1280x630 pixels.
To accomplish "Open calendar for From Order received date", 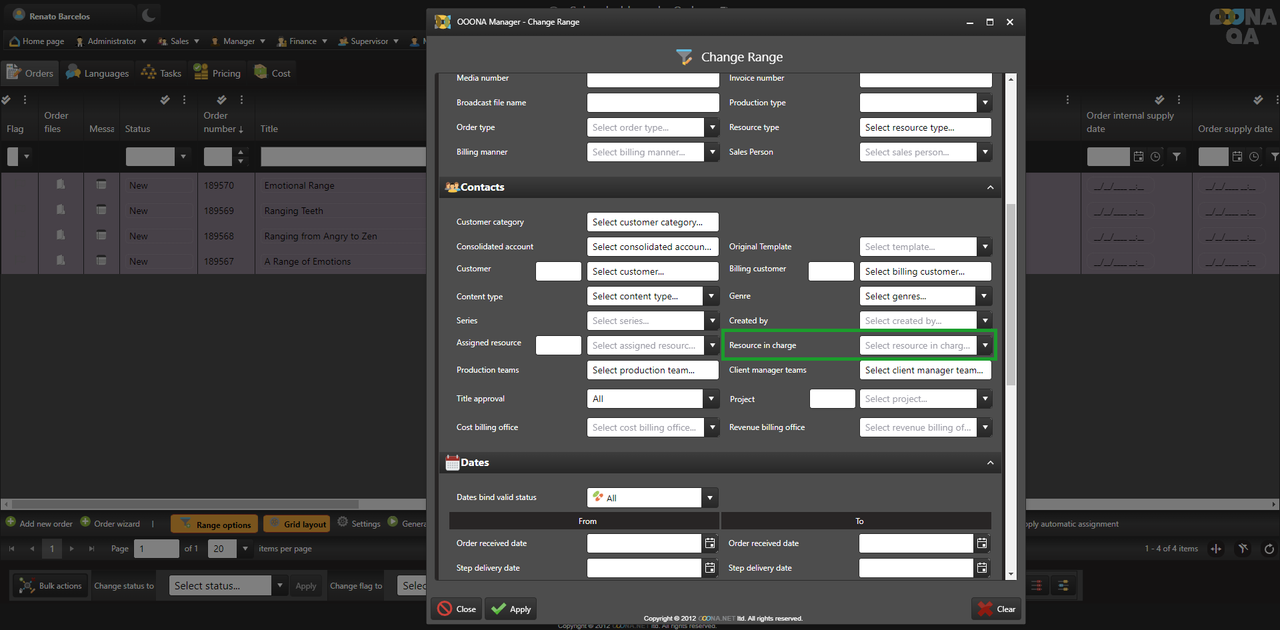I will 710,543.
